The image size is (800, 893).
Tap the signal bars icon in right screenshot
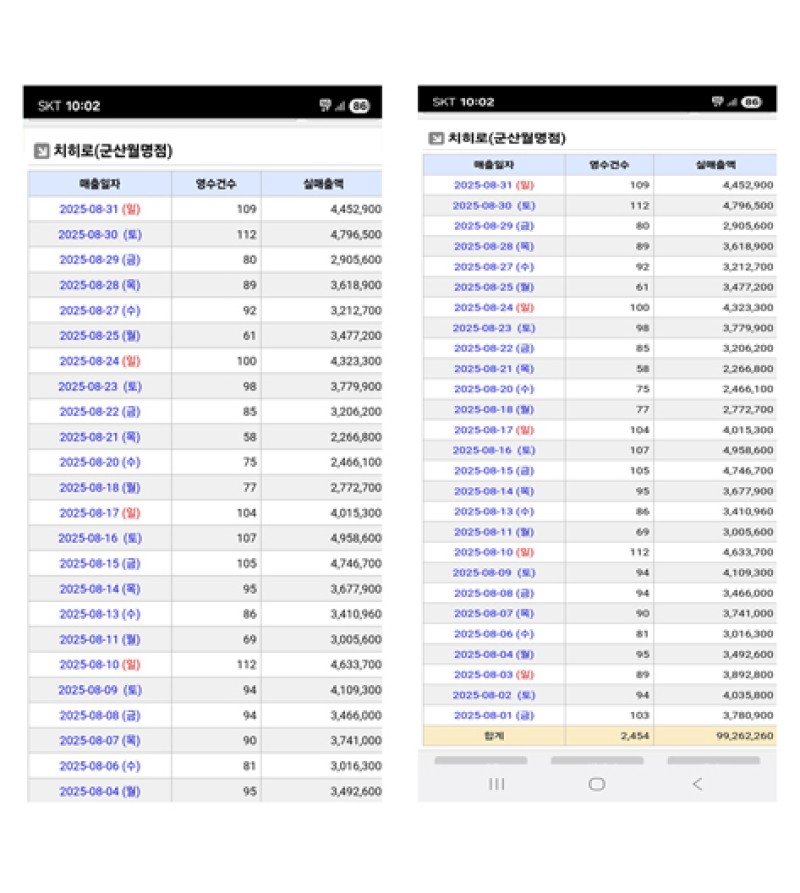pyautogui.click(x=732, y=103)
